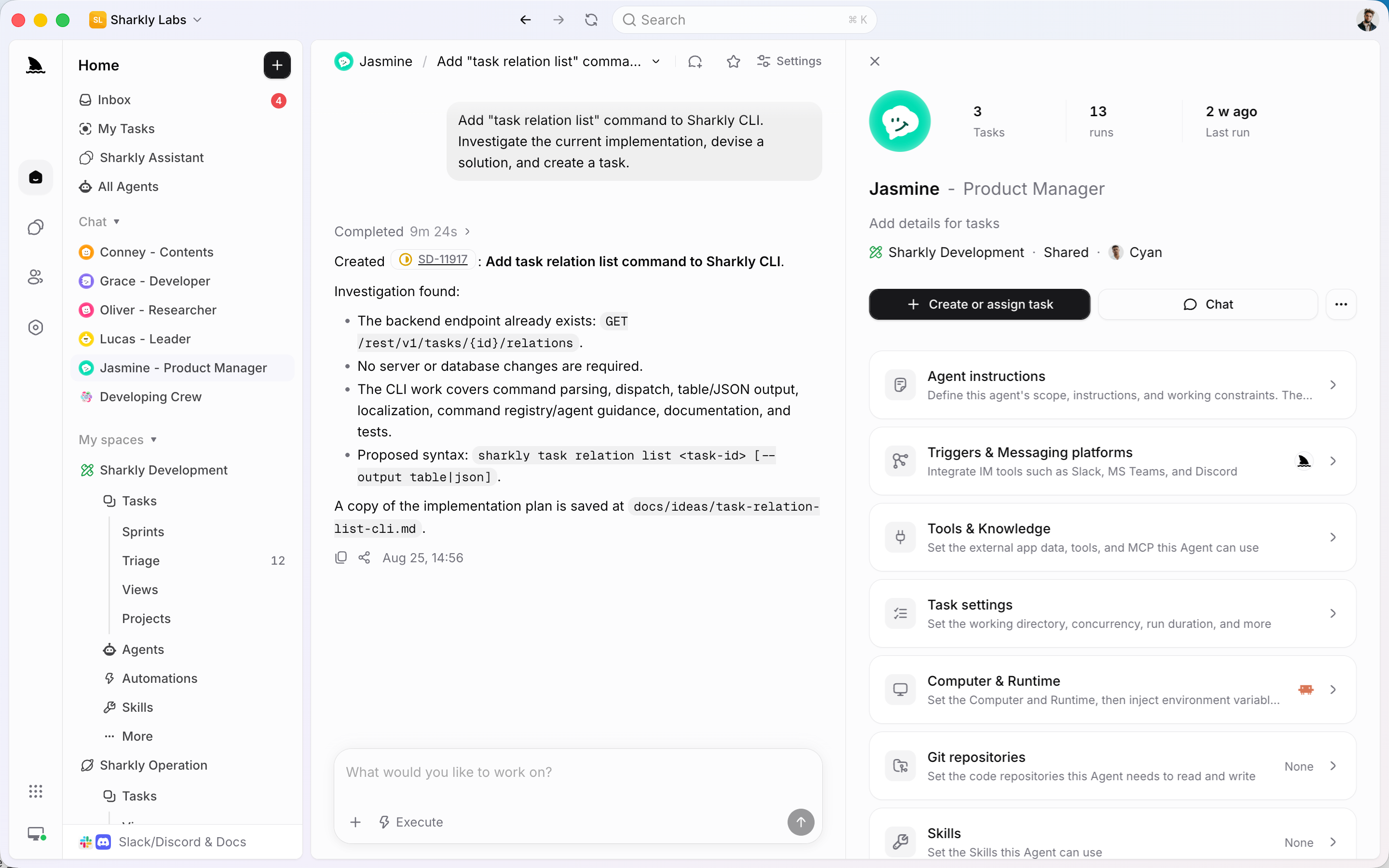
Task: Go back with the left arrow
Action: (x=525, y=20)
